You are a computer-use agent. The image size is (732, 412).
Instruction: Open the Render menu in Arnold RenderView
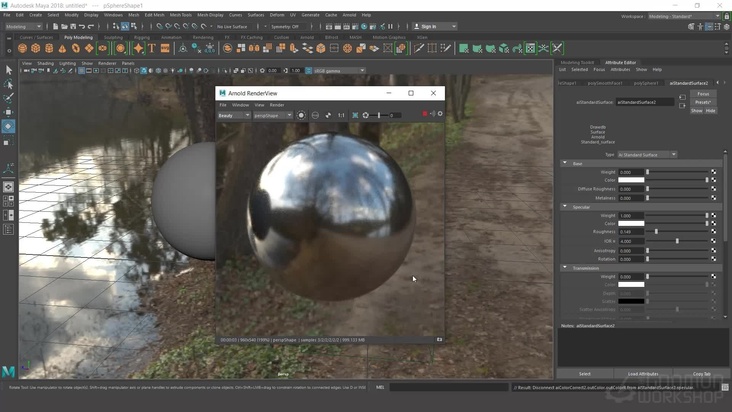coord(277,105)
